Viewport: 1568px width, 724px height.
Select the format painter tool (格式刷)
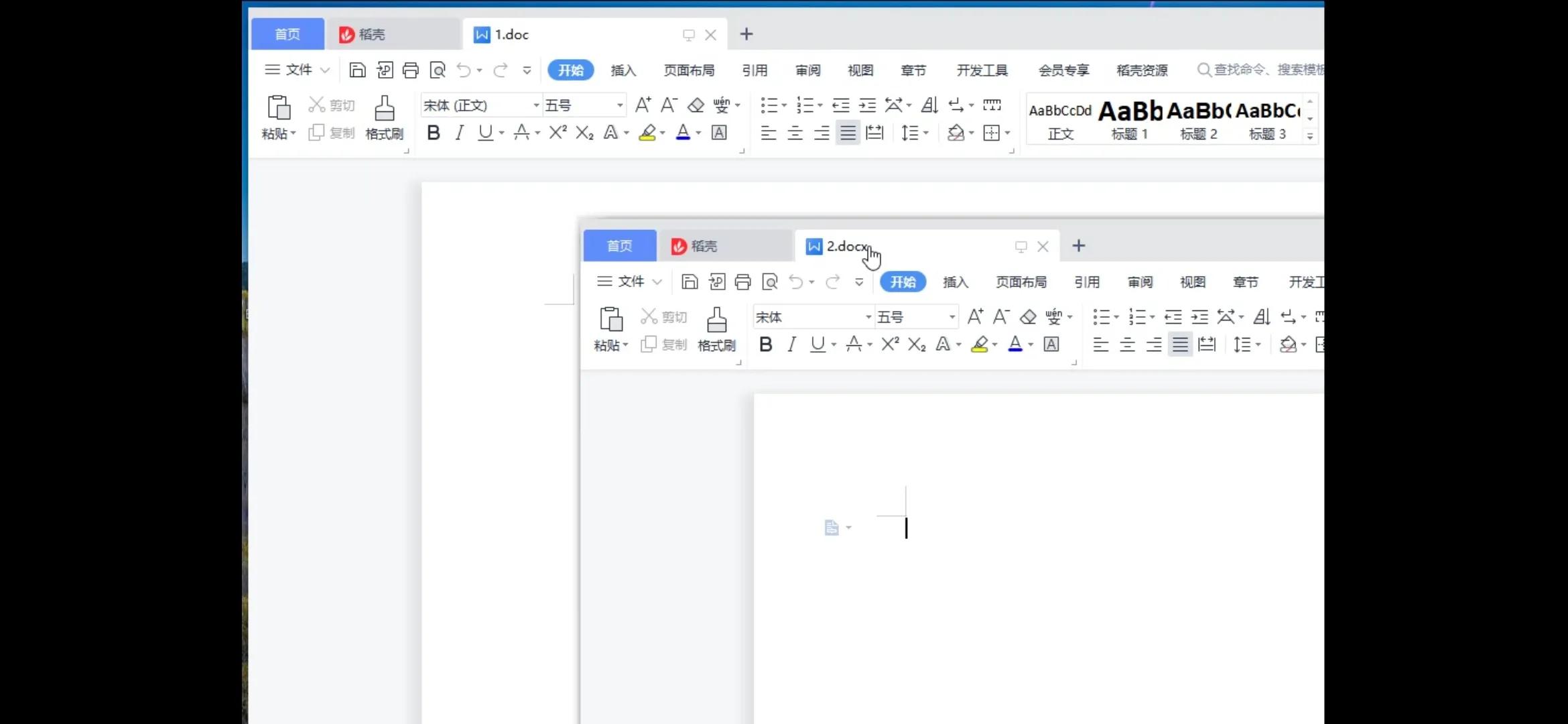point(384,119)
